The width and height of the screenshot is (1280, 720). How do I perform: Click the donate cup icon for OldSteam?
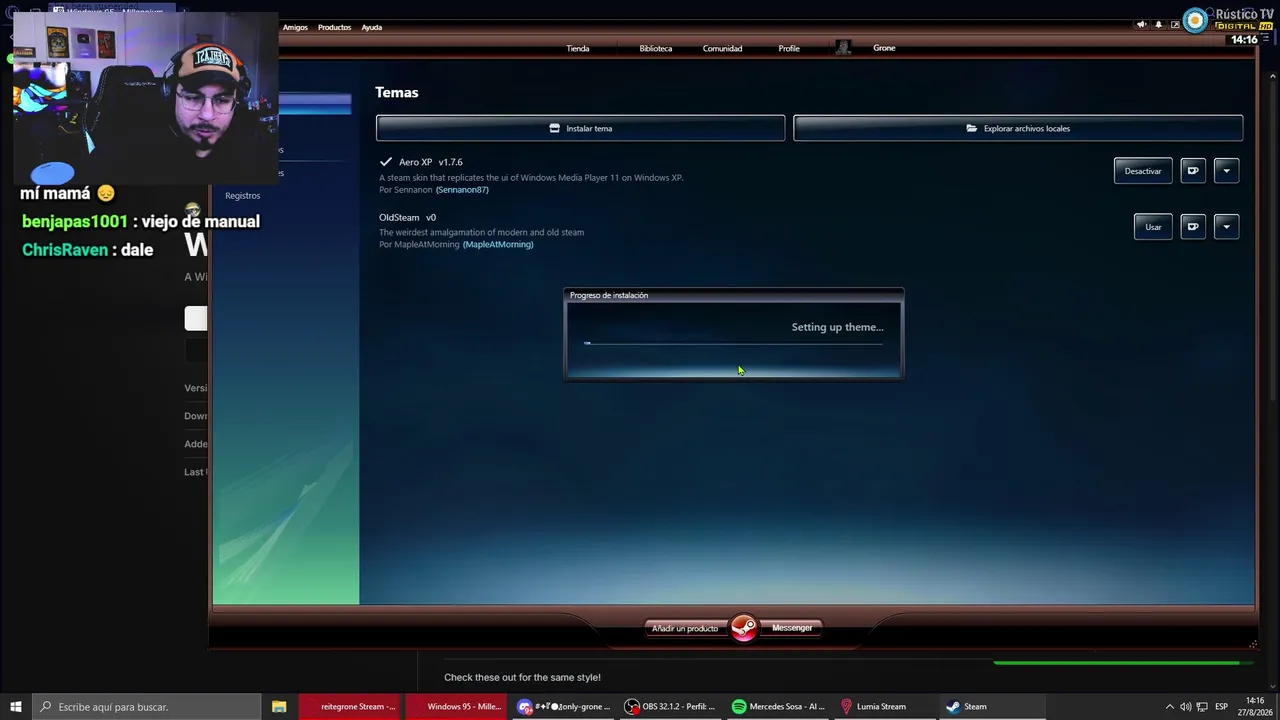tap(1193, 227)
